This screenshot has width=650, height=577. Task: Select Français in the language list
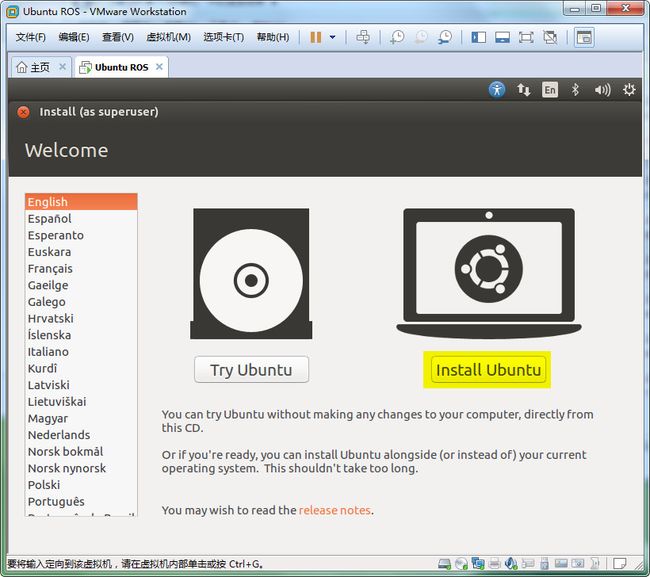click(x=81, y=268)
